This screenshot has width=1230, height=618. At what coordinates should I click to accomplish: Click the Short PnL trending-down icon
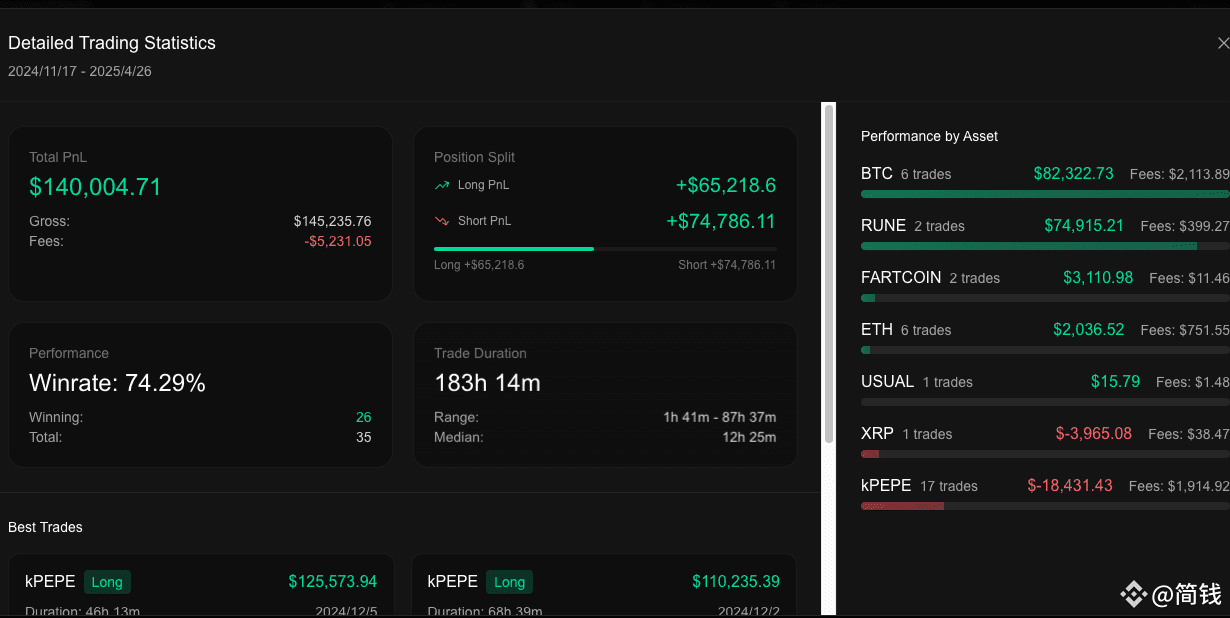(442, 221)
